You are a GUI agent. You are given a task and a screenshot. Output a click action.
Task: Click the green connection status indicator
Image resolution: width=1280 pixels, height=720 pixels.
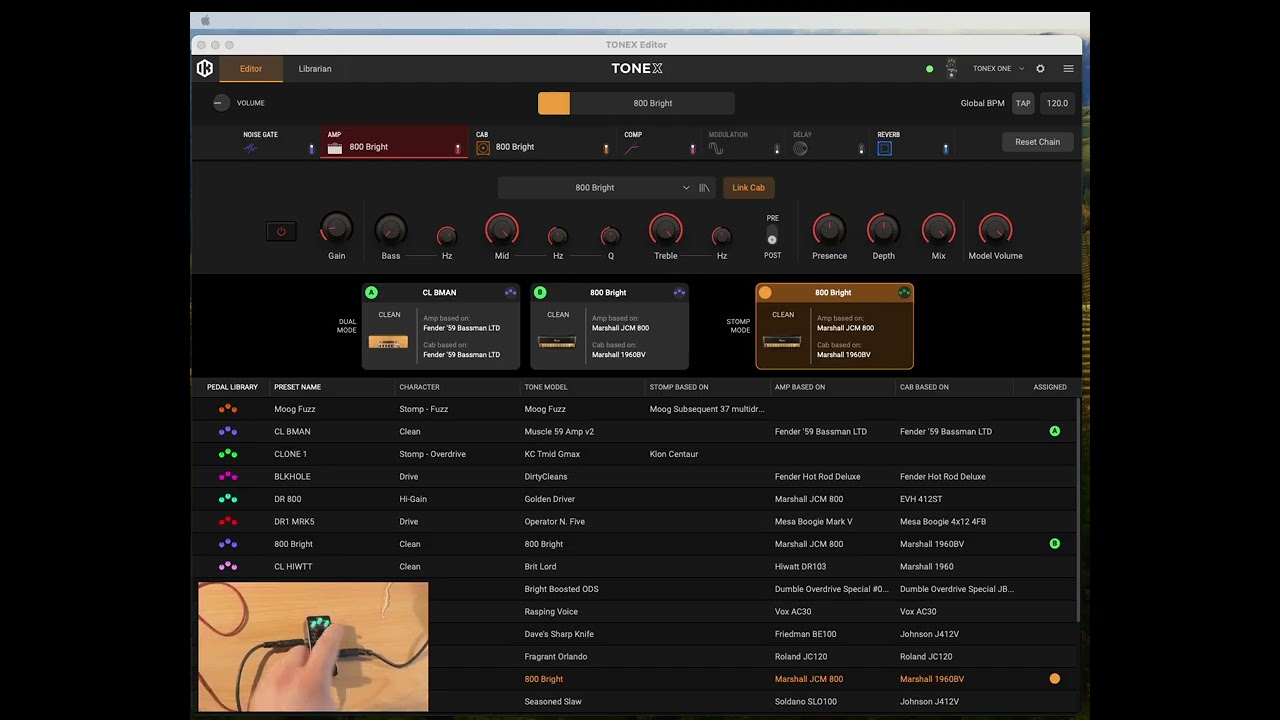(929, 69)
